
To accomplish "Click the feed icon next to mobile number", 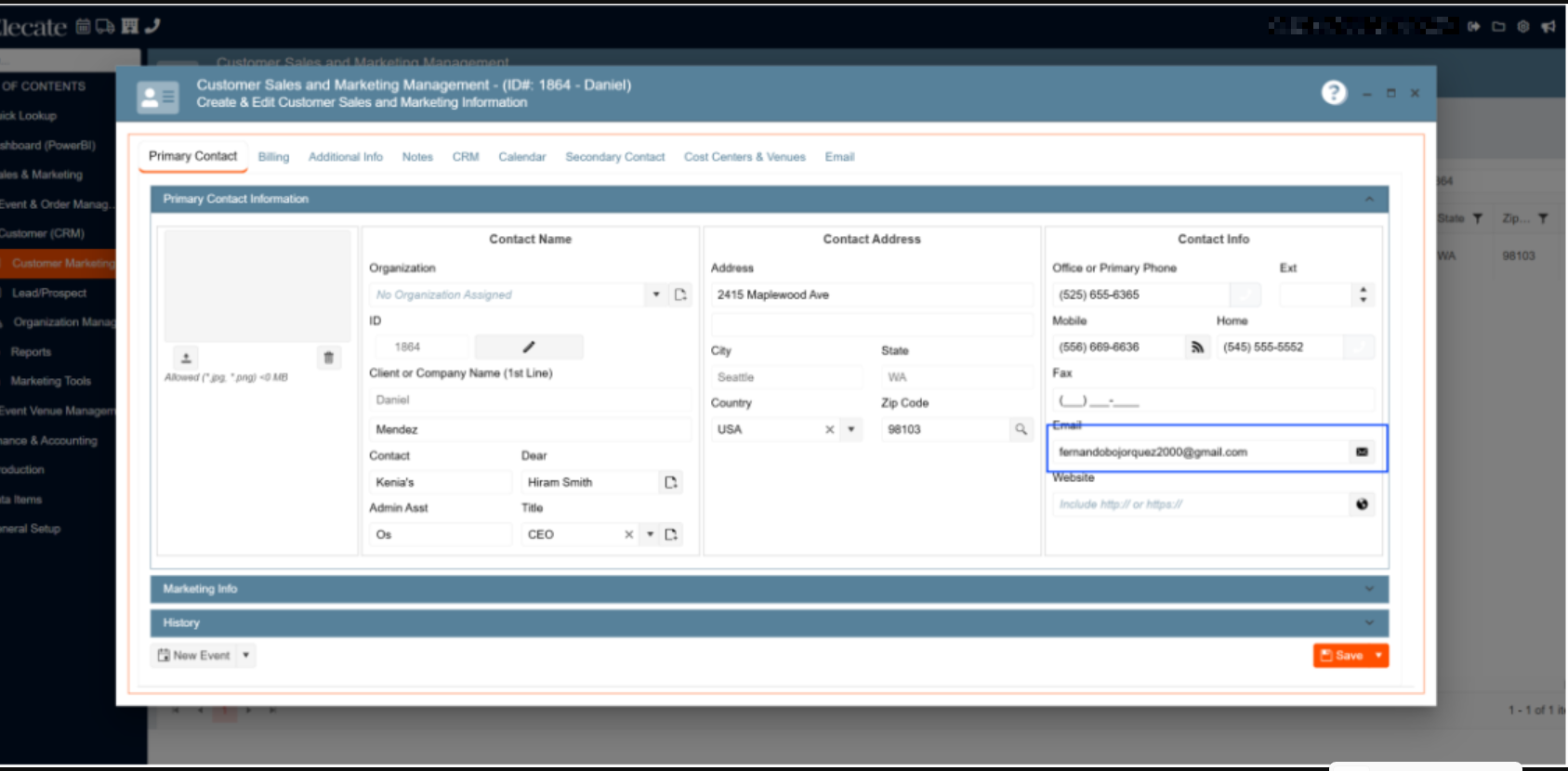I will pyautogui.click(x=1197, y=347).
